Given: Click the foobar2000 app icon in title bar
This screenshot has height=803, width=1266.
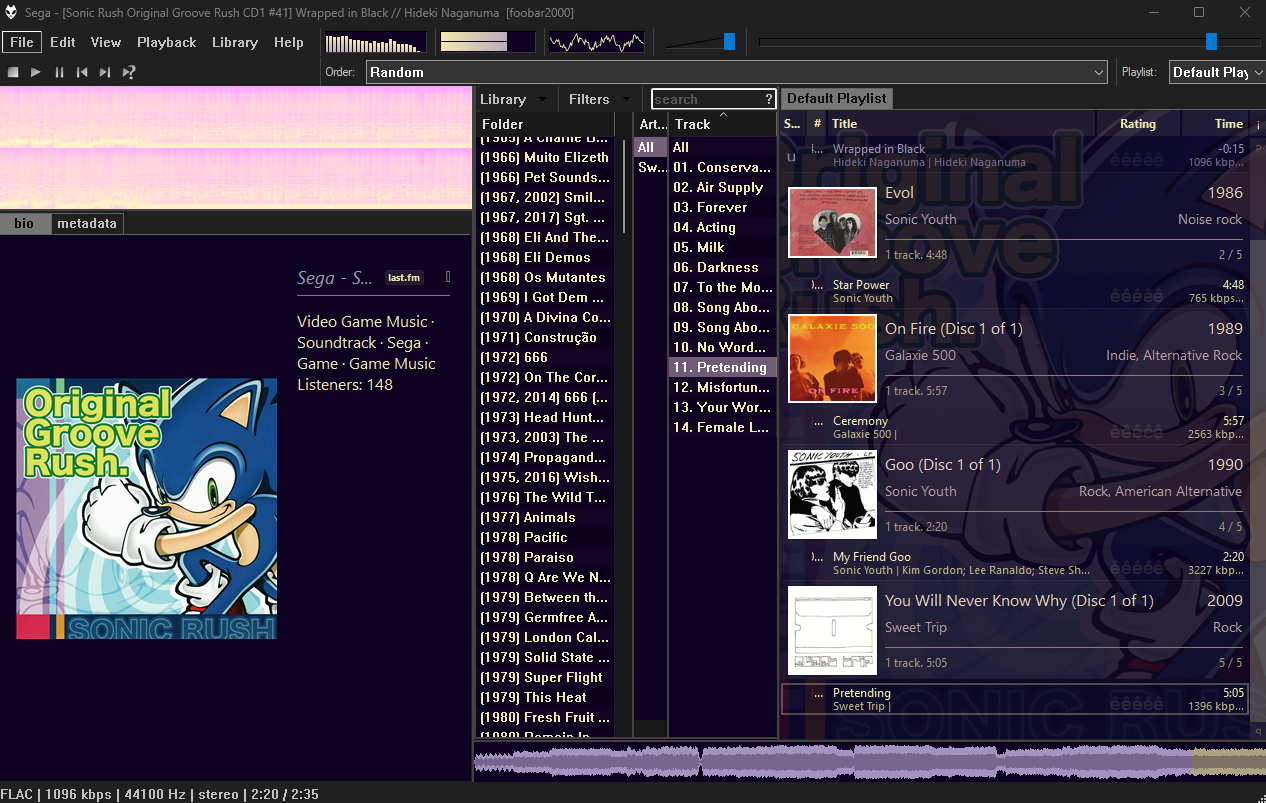Looking at the screenshot, I should [12, 12].
